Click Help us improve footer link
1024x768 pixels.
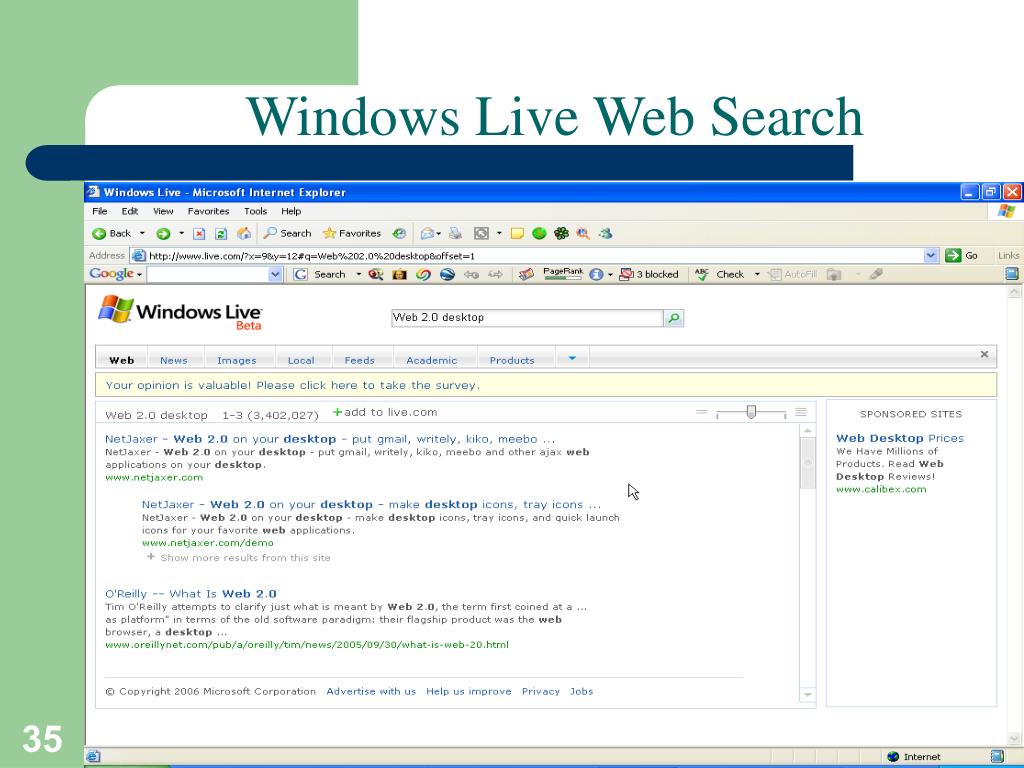(469, 691)
